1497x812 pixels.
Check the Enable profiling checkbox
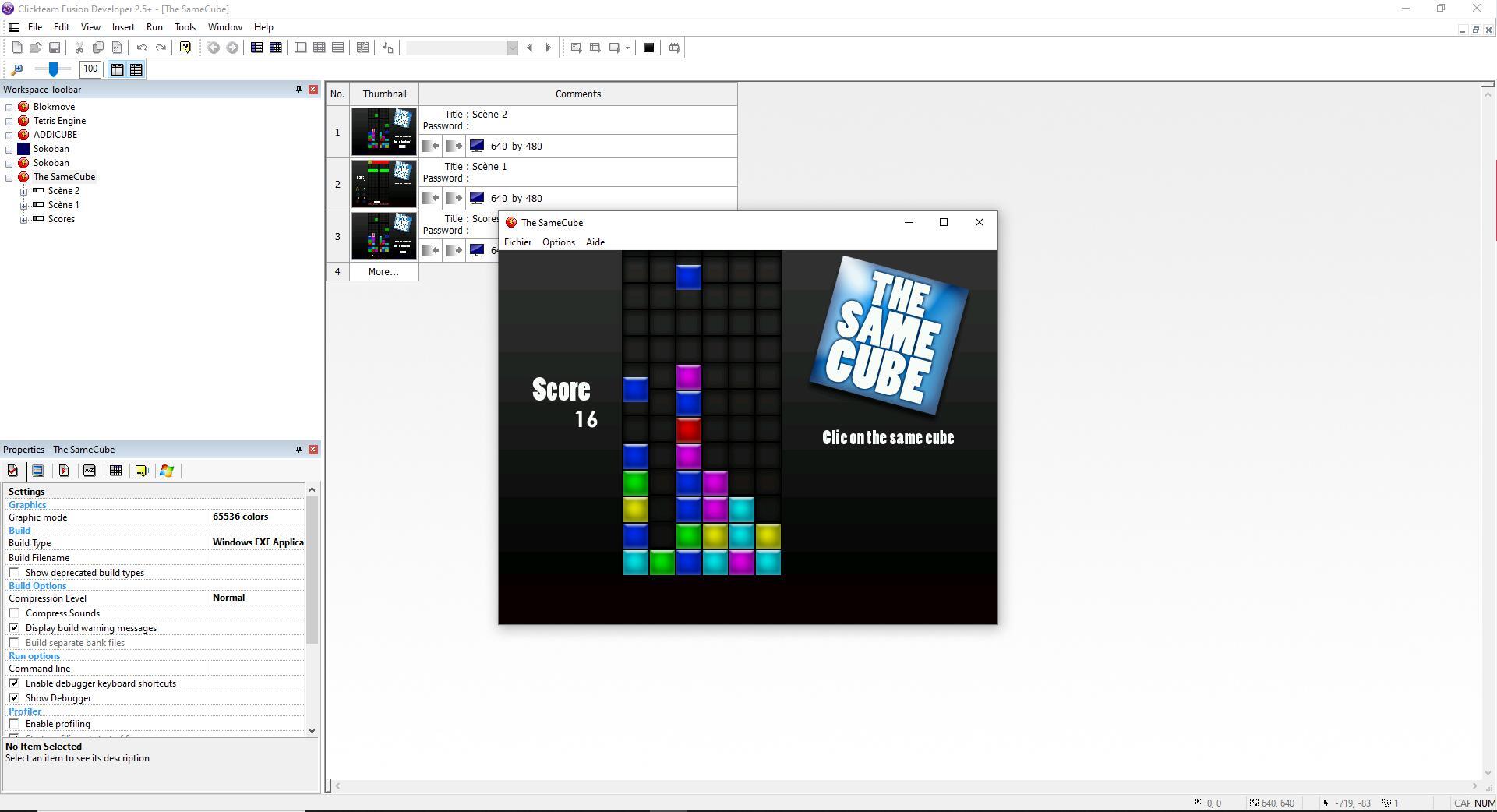coord(14,724)
